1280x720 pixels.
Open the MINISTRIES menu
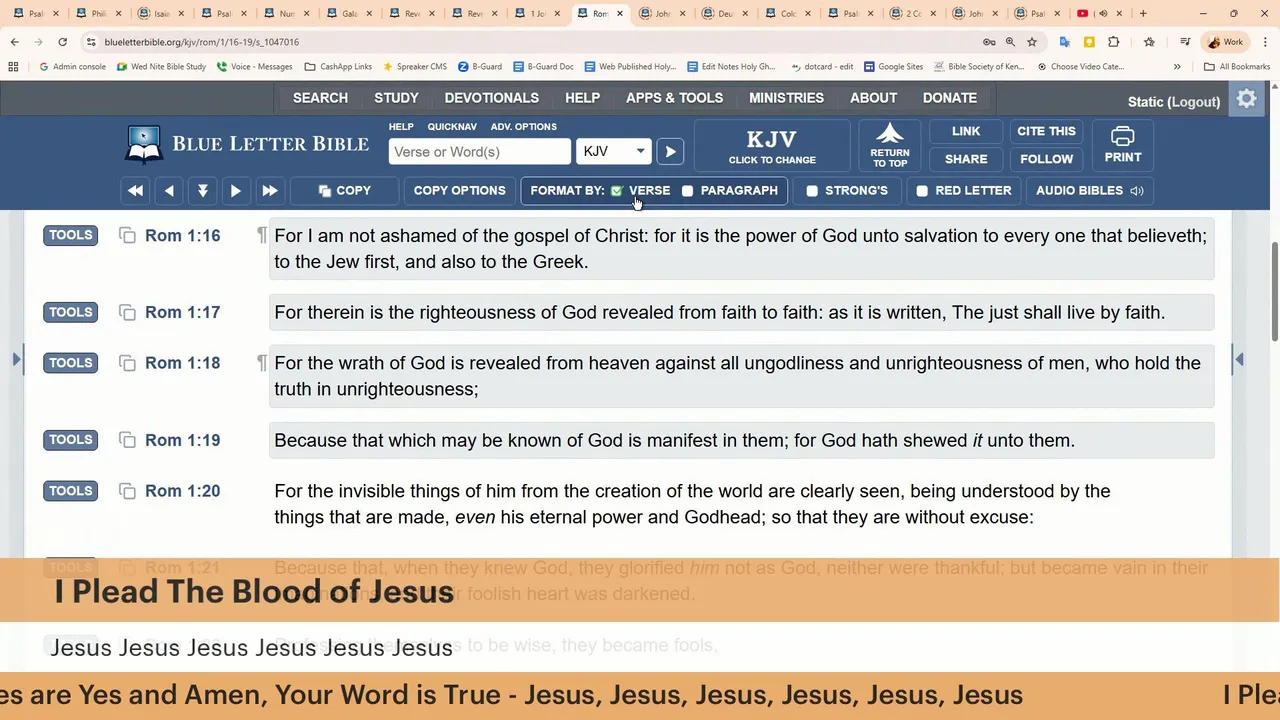click(786, 98)
